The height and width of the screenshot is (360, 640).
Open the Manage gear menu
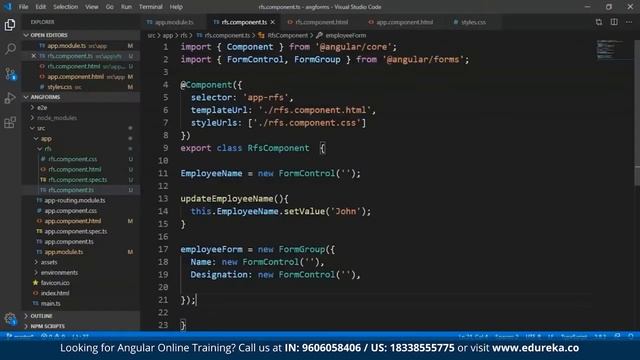(10, 318)
